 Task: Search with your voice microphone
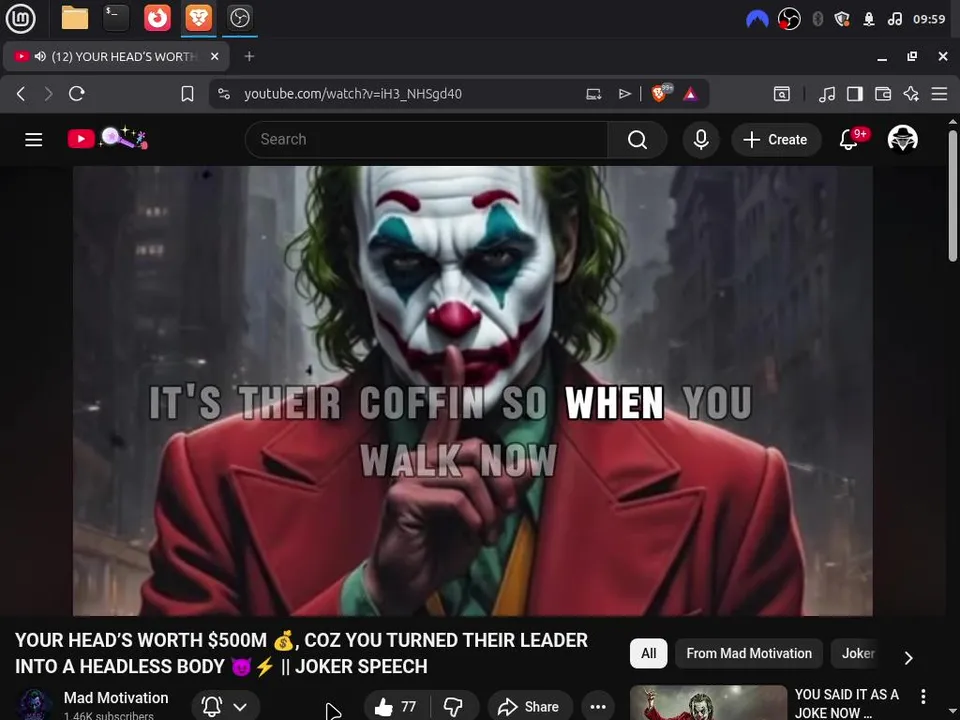(701, 140)
